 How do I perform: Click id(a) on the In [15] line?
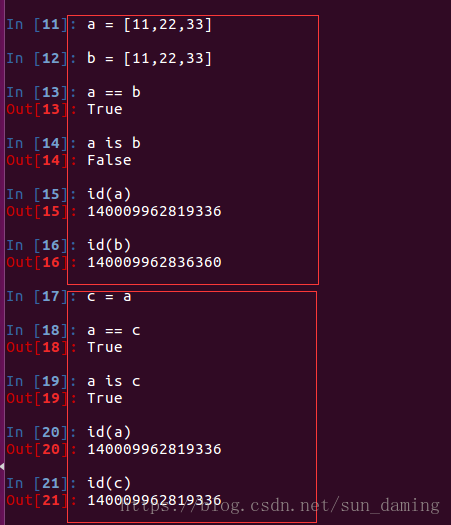(109, 195)
